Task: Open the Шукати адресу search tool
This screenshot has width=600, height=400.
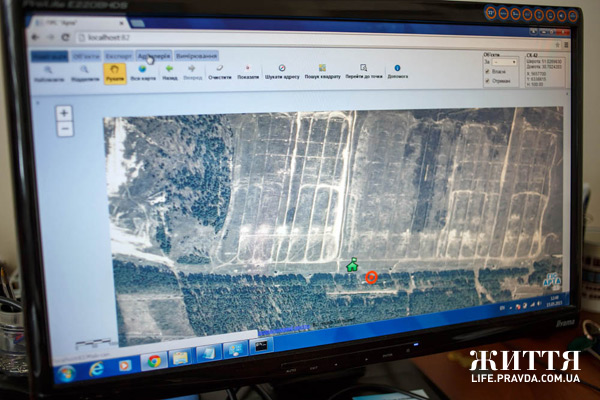Action: coord(283,71)
